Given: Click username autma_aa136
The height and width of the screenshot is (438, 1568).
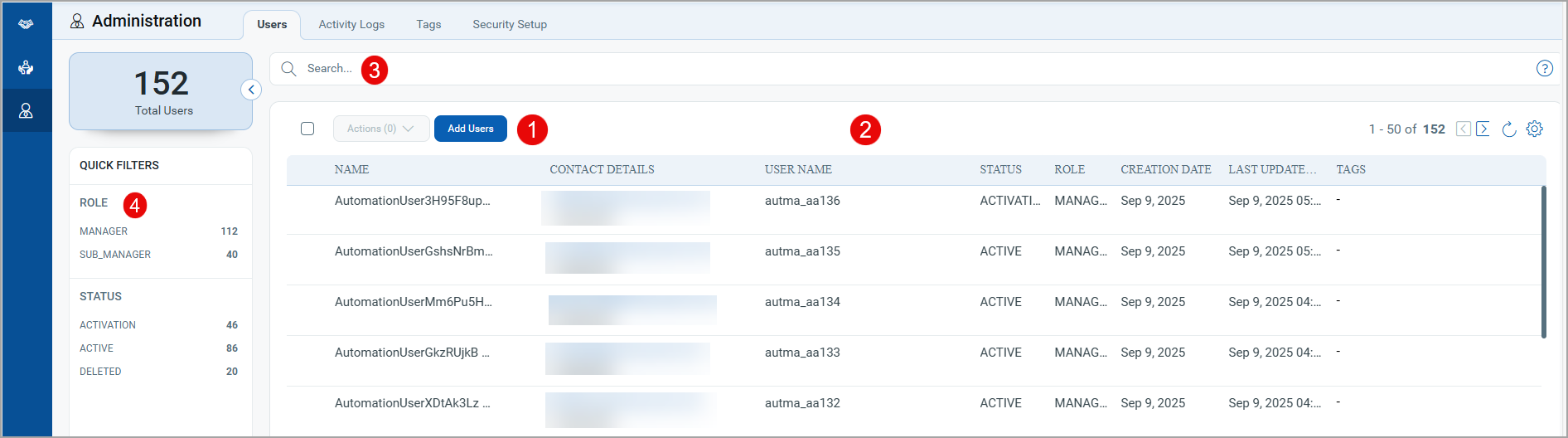Looking at the screenshot, I should click(802, 201).
